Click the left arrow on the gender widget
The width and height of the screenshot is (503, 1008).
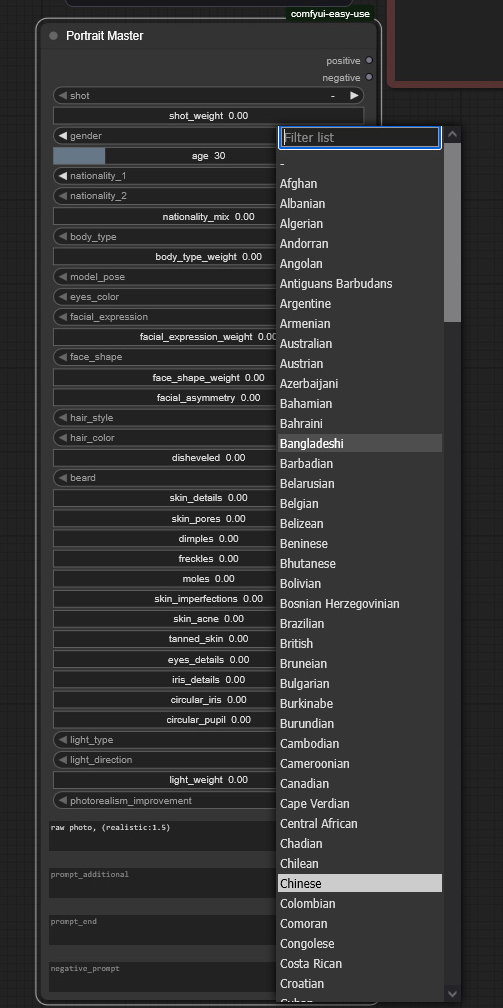pyautogui.click(x=62, y=136)
